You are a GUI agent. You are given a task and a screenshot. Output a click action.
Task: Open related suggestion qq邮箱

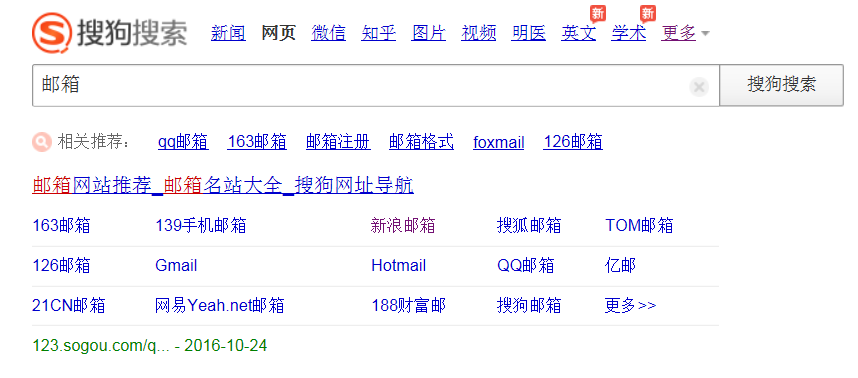[x=183, y=142]
